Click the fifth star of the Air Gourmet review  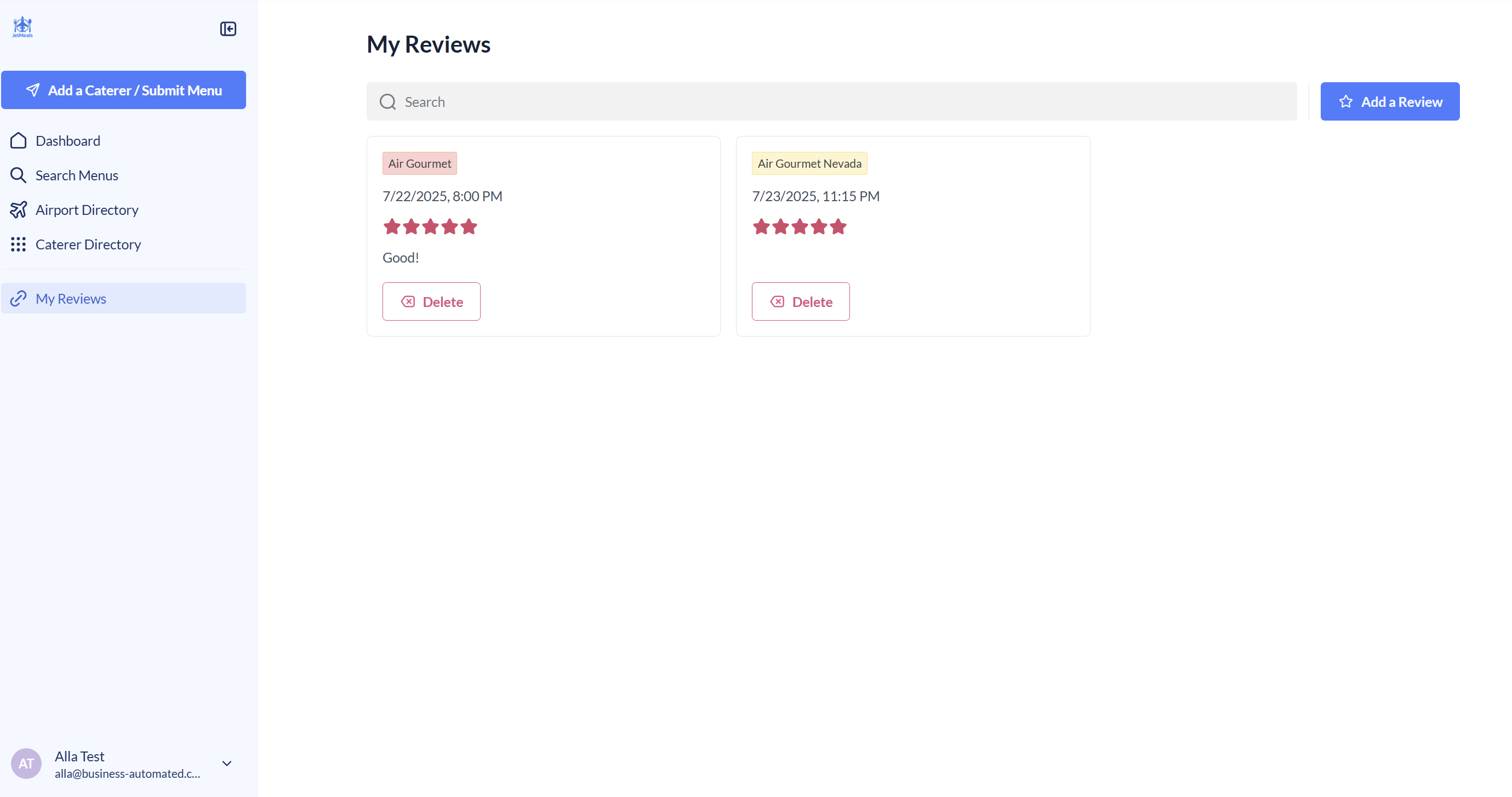pos(469,226)
